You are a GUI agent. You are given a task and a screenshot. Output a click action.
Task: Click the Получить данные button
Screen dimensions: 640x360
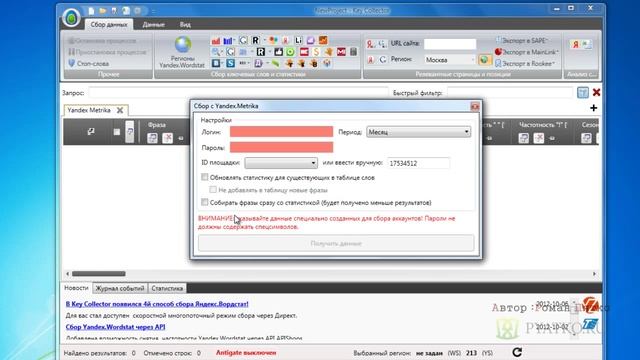pyautogui.click(x=336, y=243)
